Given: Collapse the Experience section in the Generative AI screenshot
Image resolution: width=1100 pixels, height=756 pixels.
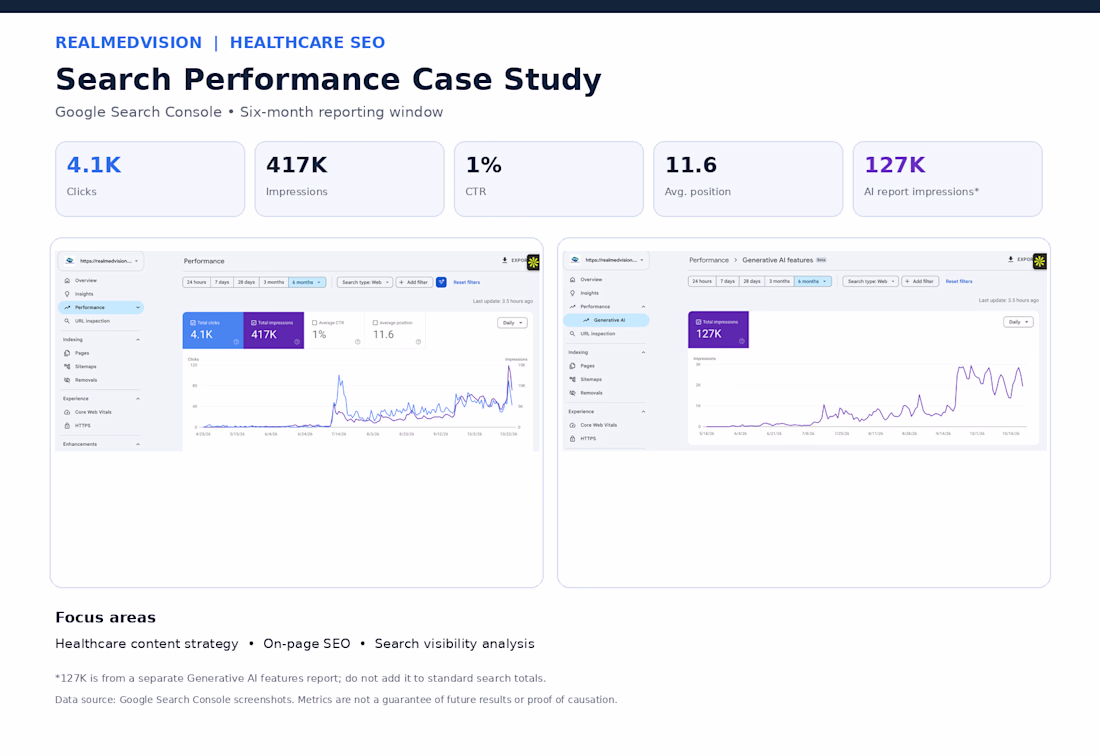Looking at the screenshot, I should click(643, 412).
